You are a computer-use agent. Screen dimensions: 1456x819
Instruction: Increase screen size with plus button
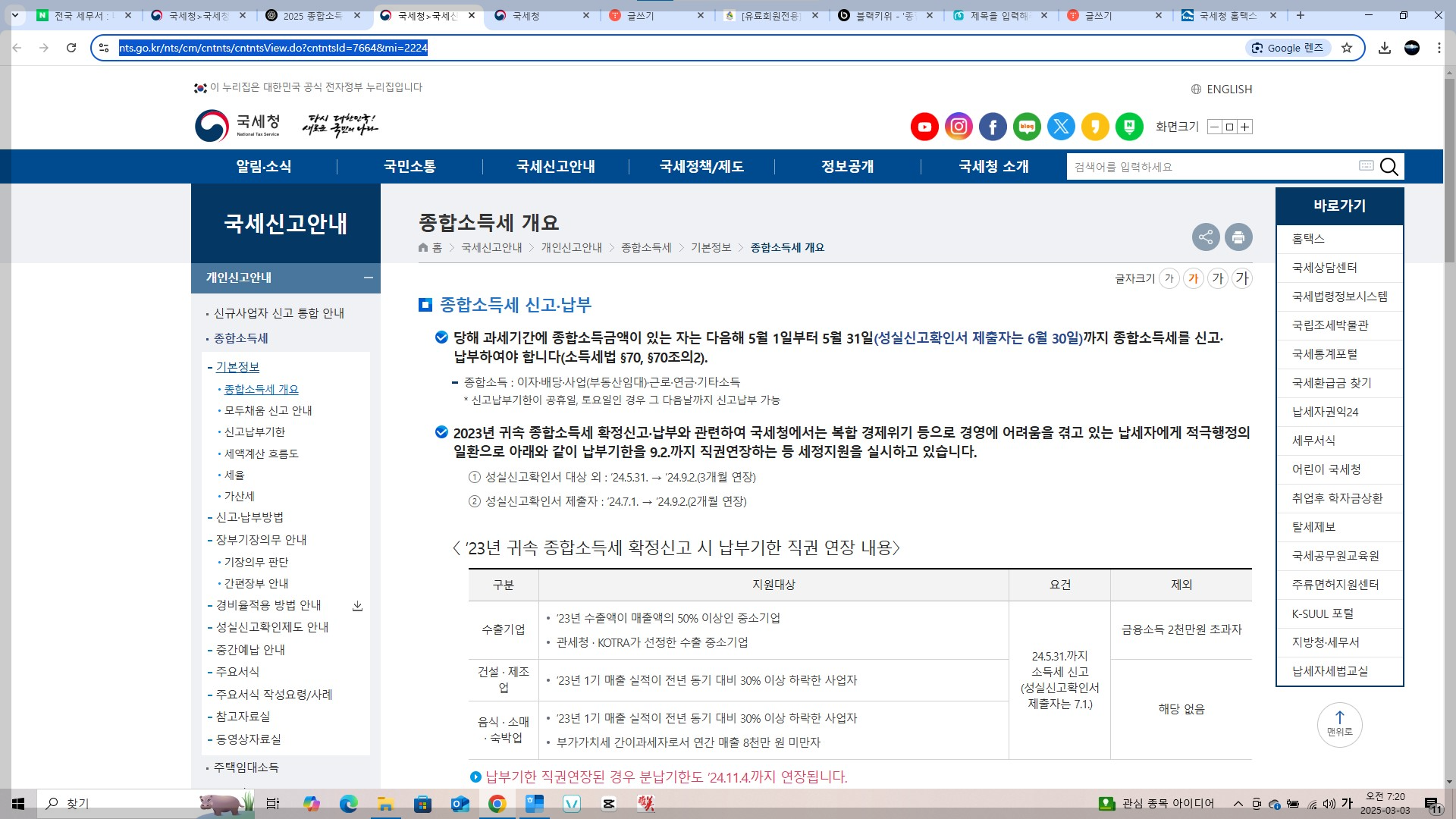(x=1245, y=127)
